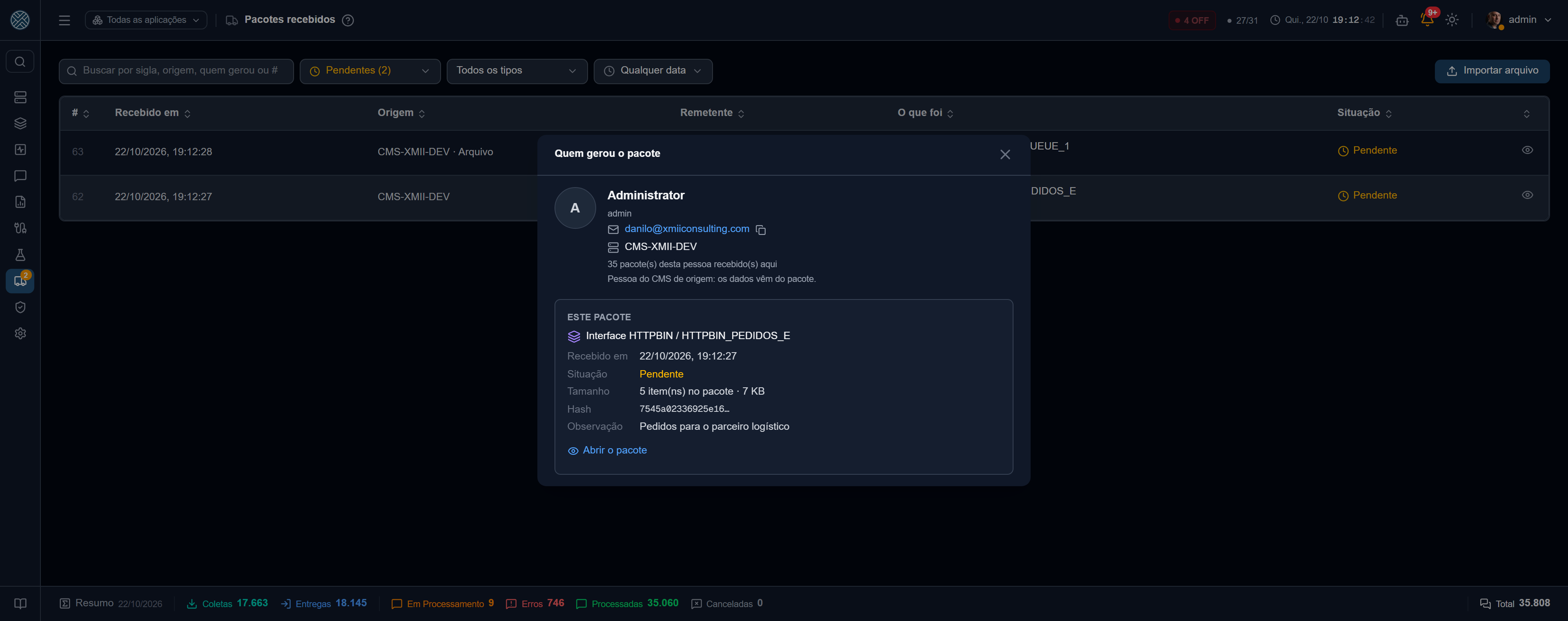
Task: Open the report document icon in sidebar
Action: [x=20, y=202]
